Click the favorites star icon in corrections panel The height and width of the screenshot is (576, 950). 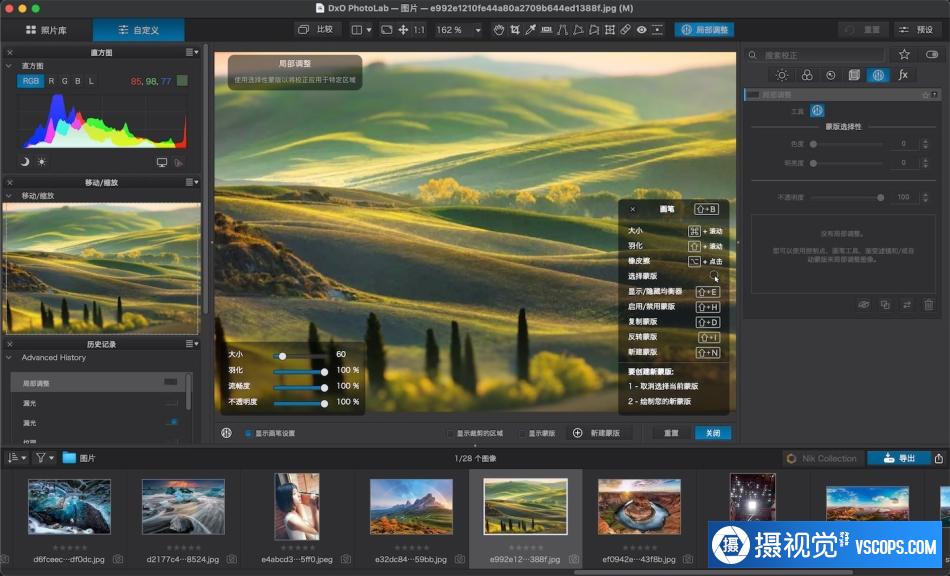904,55
